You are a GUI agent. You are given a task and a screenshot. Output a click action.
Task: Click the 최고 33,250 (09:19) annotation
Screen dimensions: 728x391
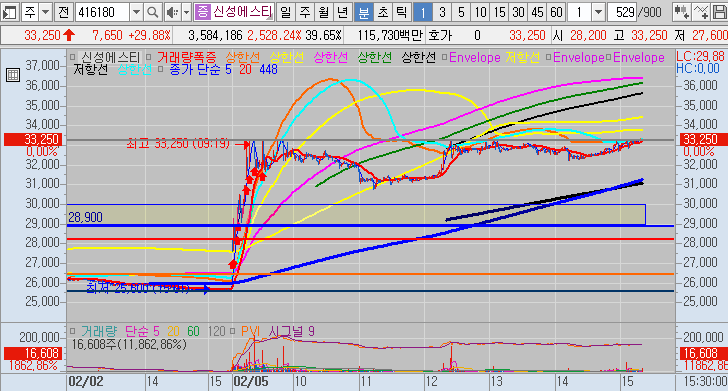pos(178,143)
